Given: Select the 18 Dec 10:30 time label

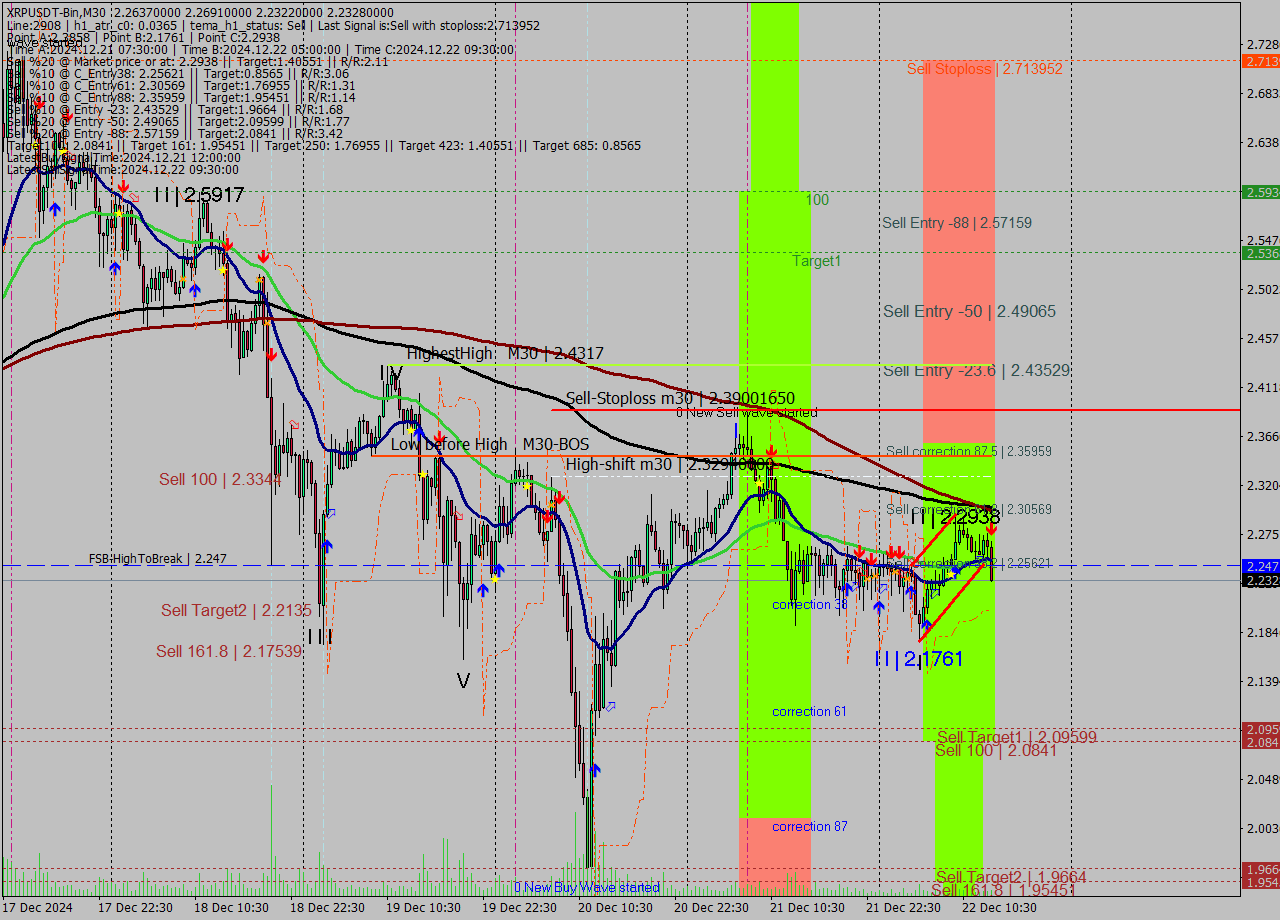Looking at the screenshot, I should 231,908.
